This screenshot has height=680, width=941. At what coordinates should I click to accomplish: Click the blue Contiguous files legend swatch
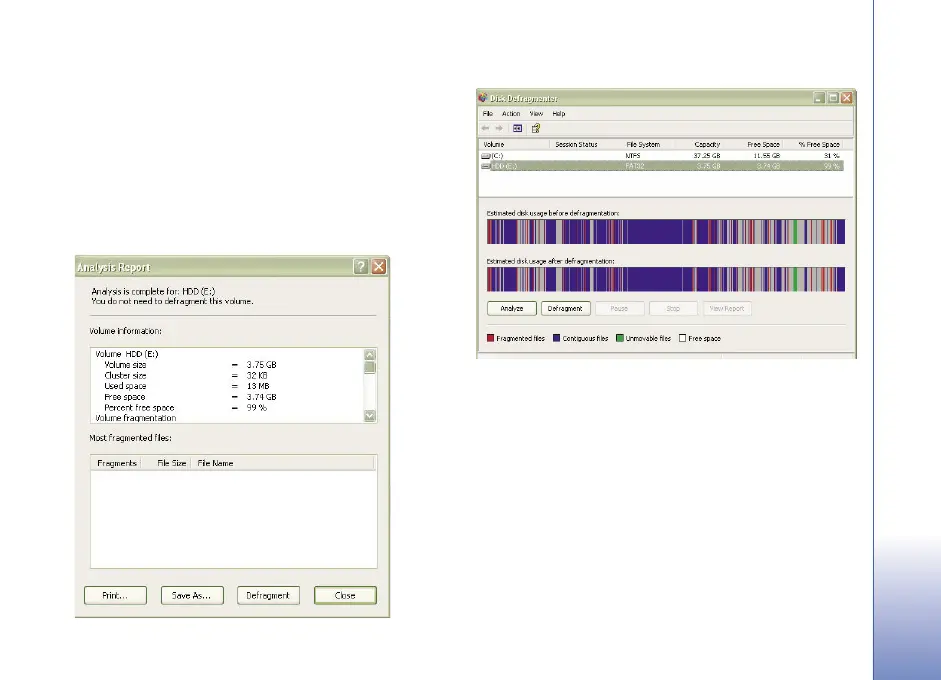(556, 338)
